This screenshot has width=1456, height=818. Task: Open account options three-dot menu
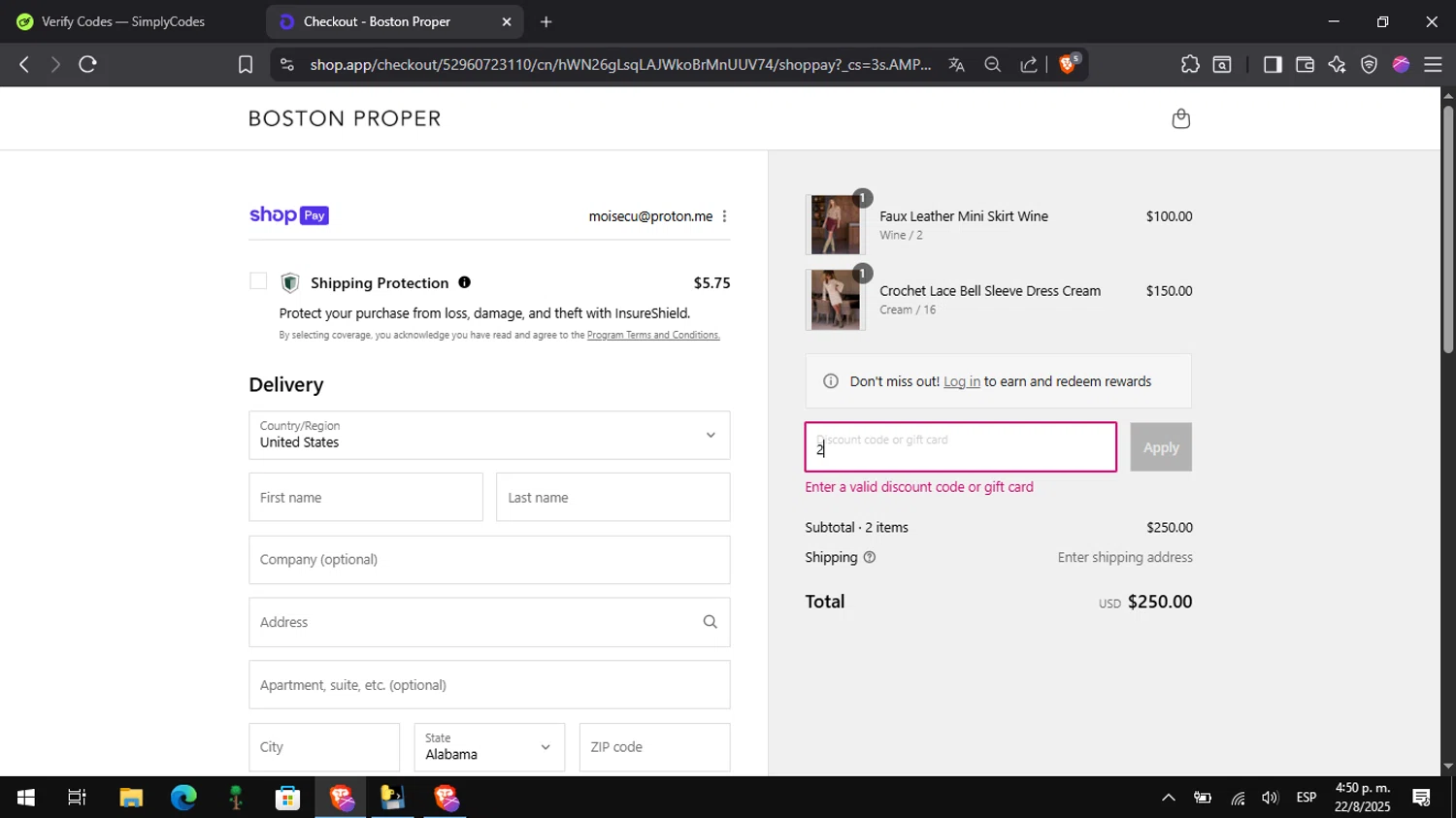coord(724,216)
